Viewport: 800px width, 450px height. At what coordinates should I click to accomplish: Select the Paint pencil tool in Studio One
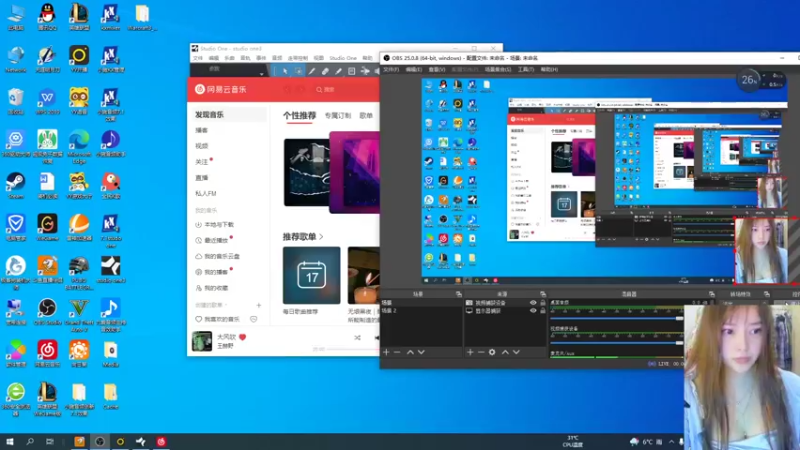pyautogui.click(x=338, y=71)
